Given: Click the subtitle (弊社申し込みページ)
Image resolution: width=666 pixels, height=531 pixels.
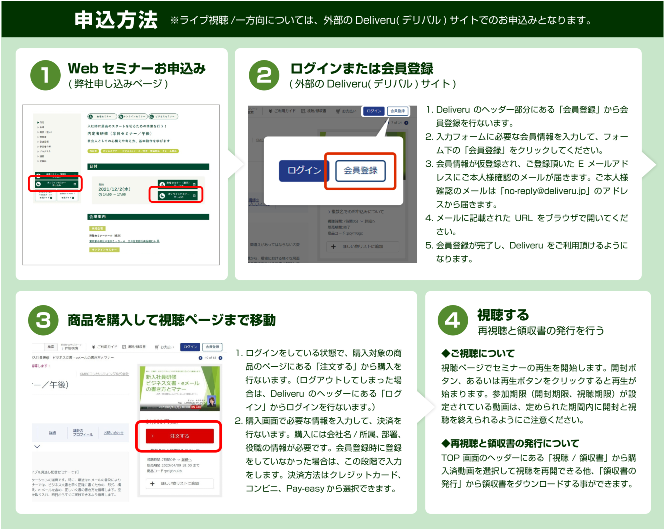Looking at the screenshot, I should point(118,84).
